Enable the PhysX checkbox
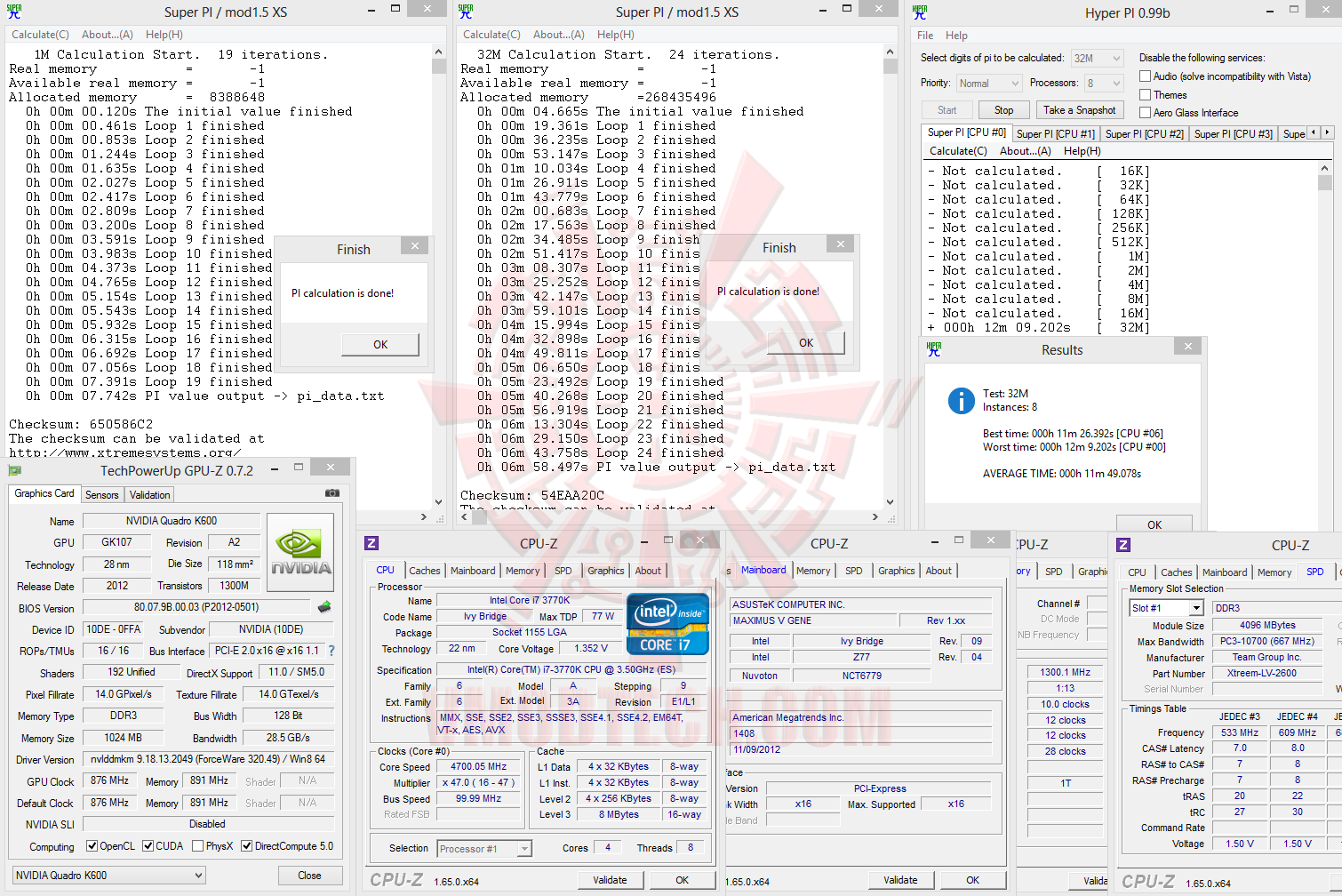Screen dimensions: 1342x896 197,846
